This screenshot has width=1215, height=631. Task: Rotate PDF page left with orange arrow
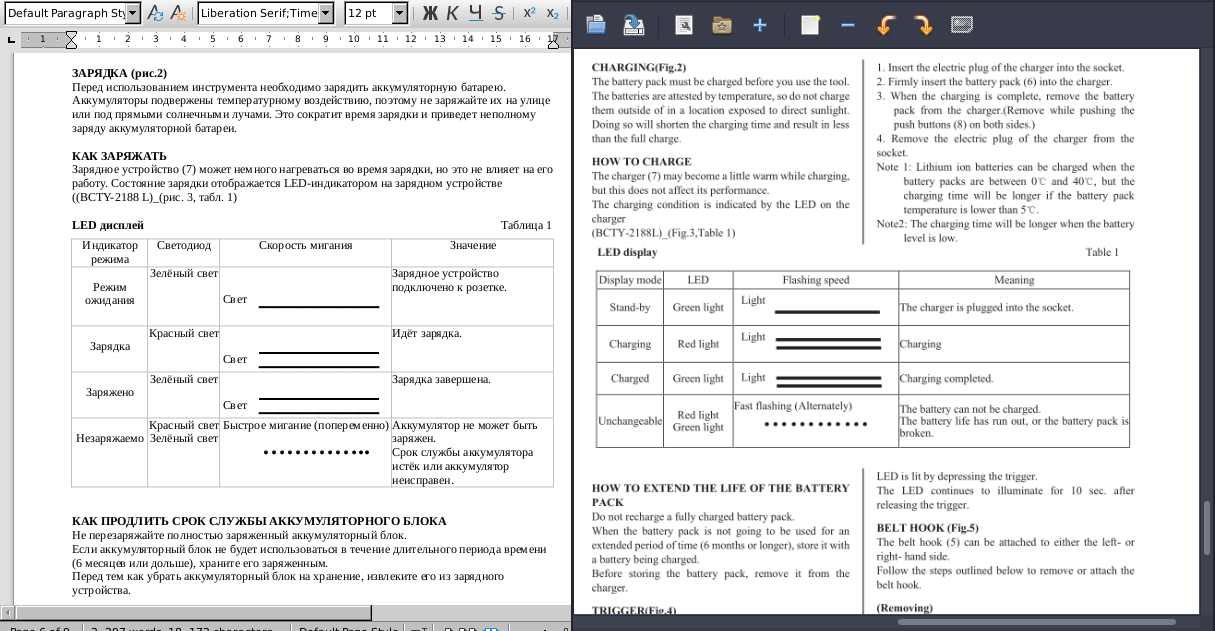click(886, 25)
